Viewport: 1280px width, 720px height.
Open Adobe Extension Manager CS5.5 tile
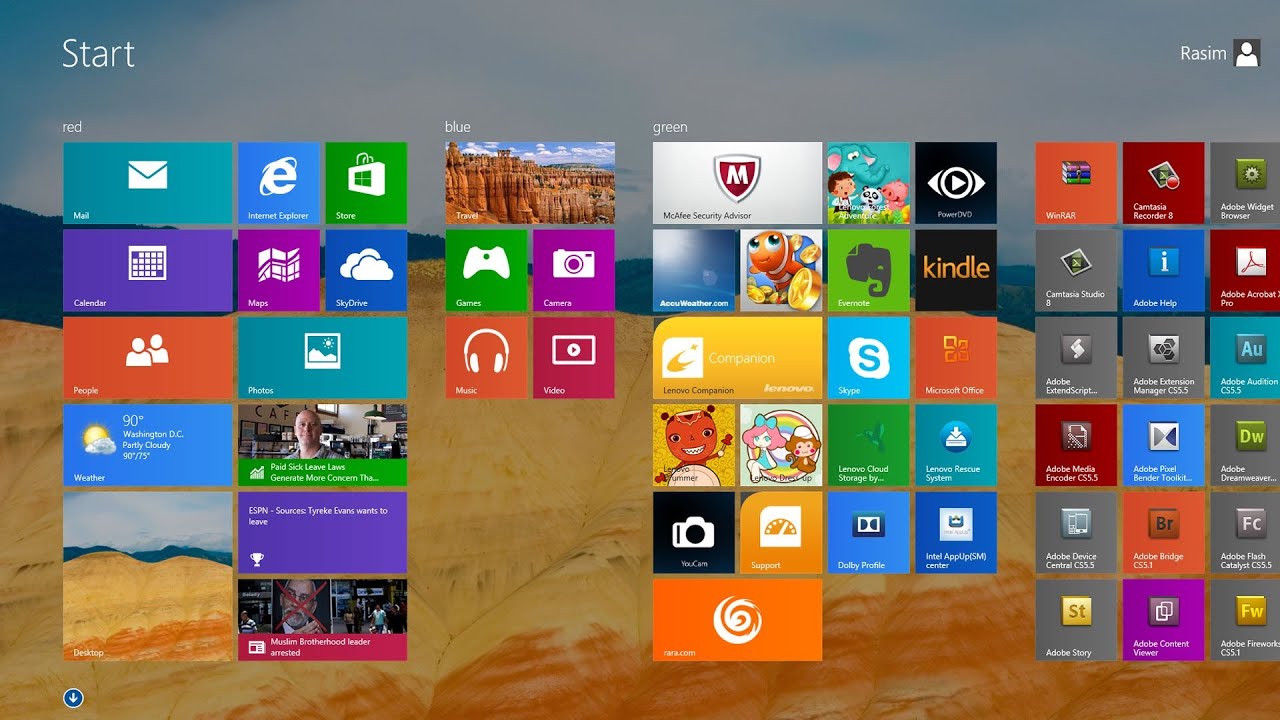(x=1164, y=358)
